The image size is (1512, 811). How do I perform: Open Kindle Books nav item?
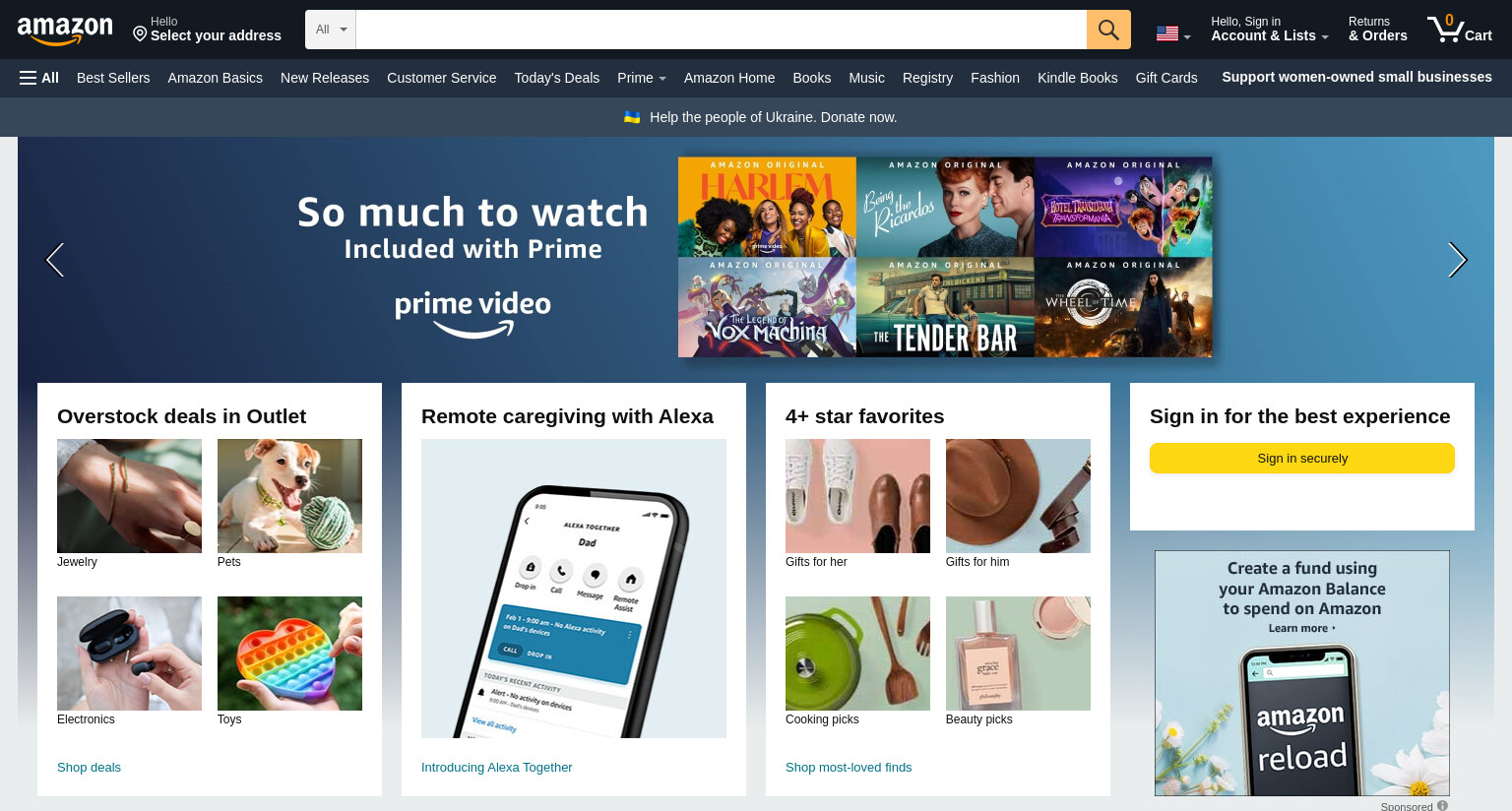point(1078,78)
